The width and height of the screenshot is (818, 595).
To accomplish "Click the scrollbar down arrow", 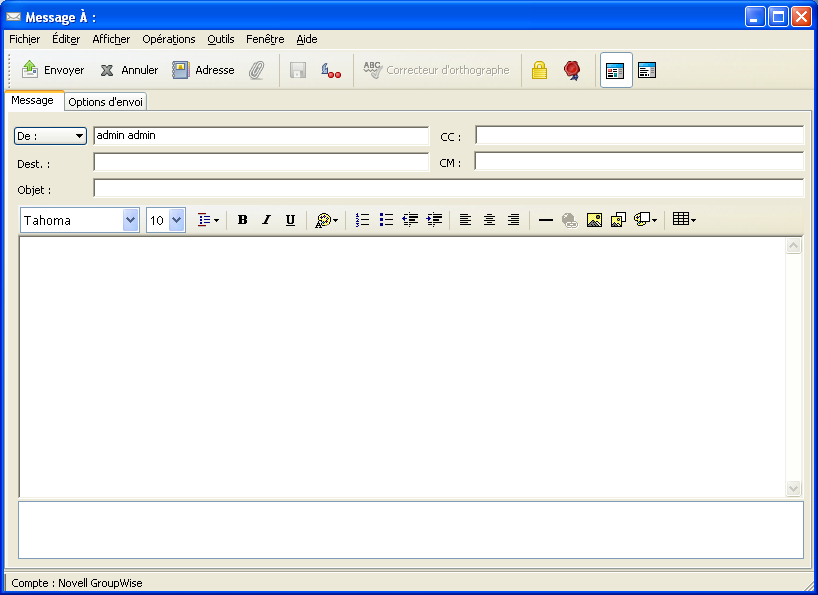I will (793, 489).
